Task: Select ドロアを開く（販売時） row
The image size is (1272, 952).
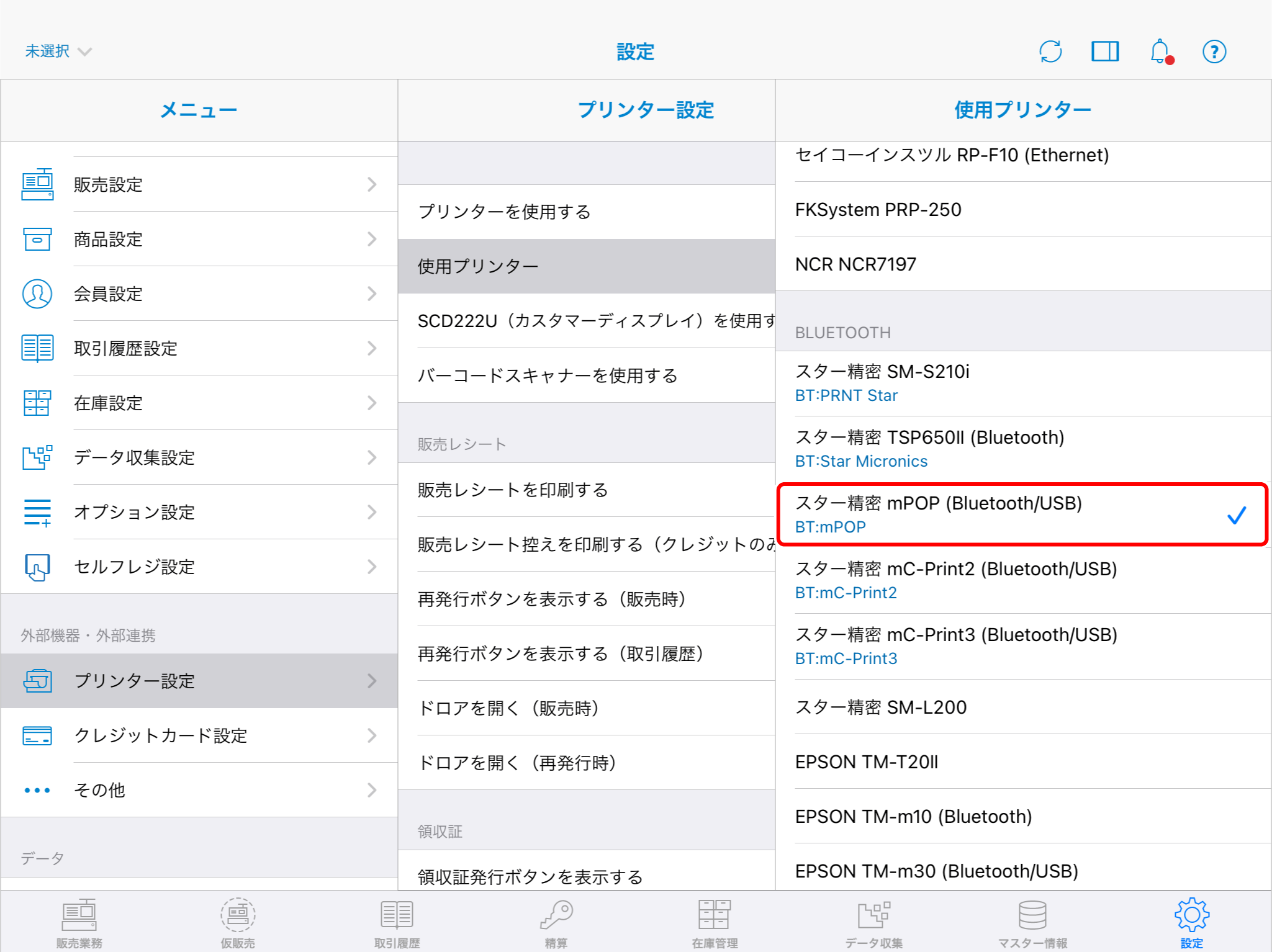Action: click(x=587, y=708)
